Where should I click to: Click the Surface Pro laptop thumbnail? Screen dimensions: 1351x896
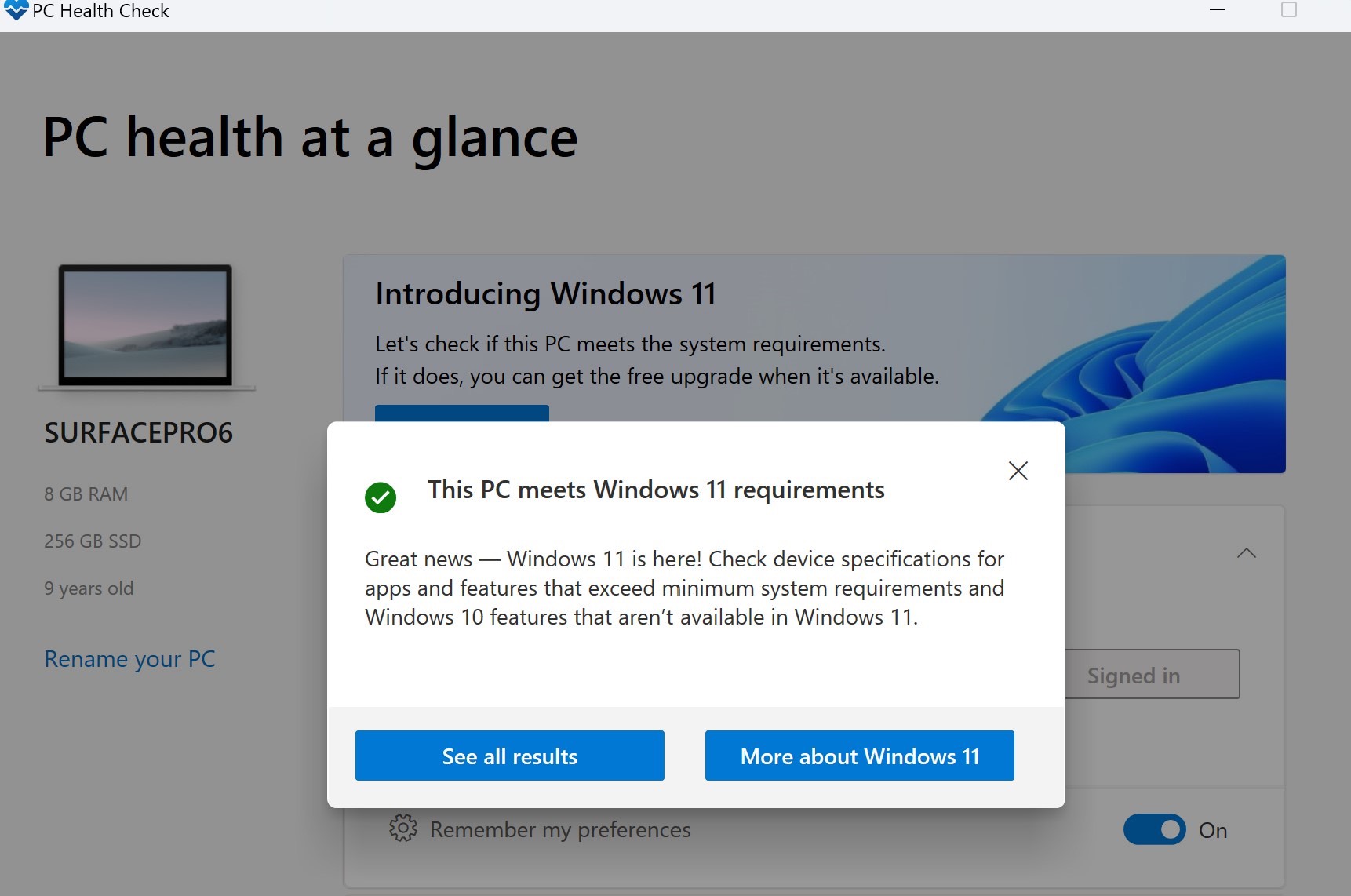(x=146, y=327)
